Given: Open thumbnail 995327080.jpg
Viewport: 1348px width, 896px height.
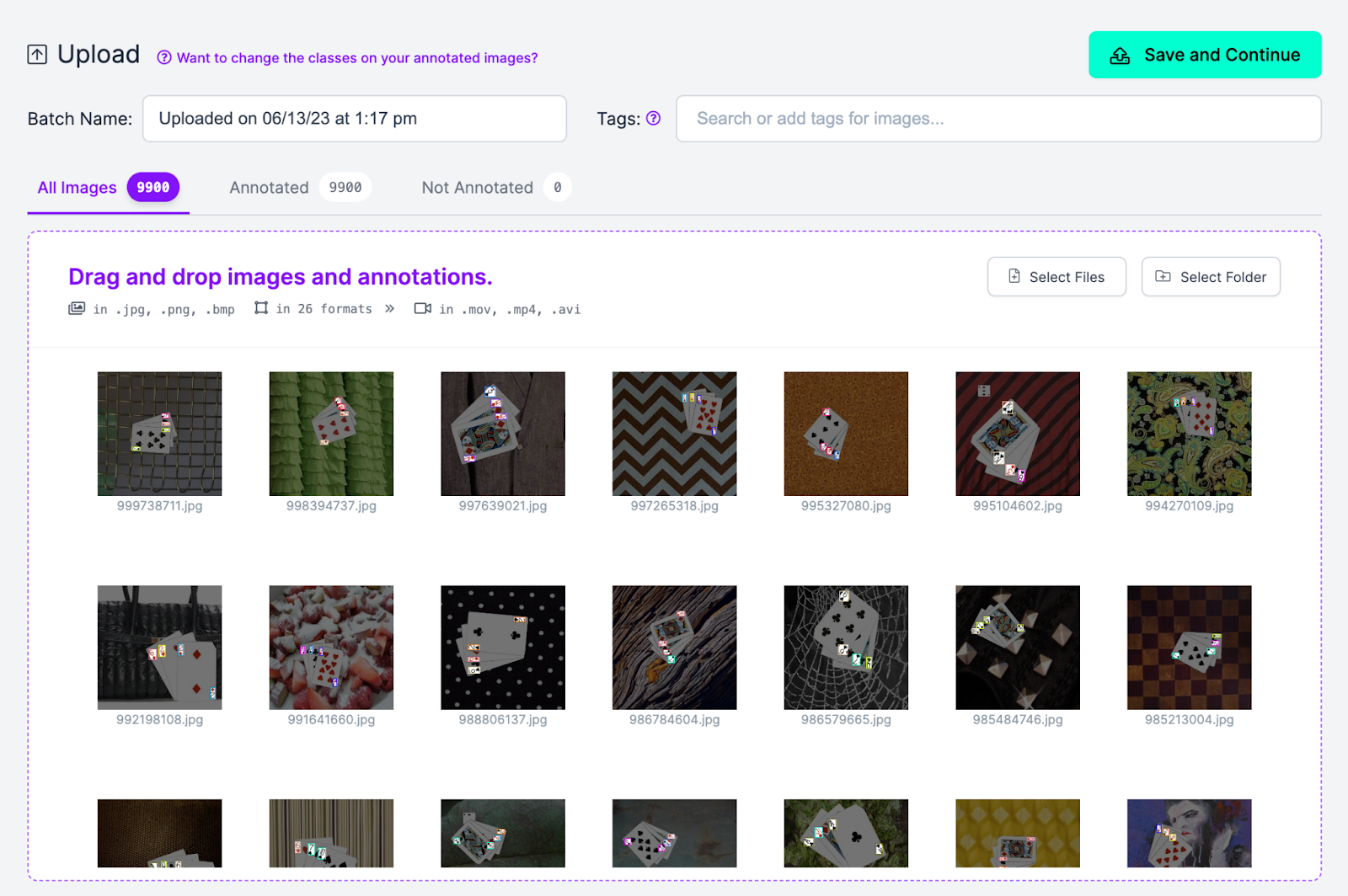Looking at the screenshot, I should [846, 434].
